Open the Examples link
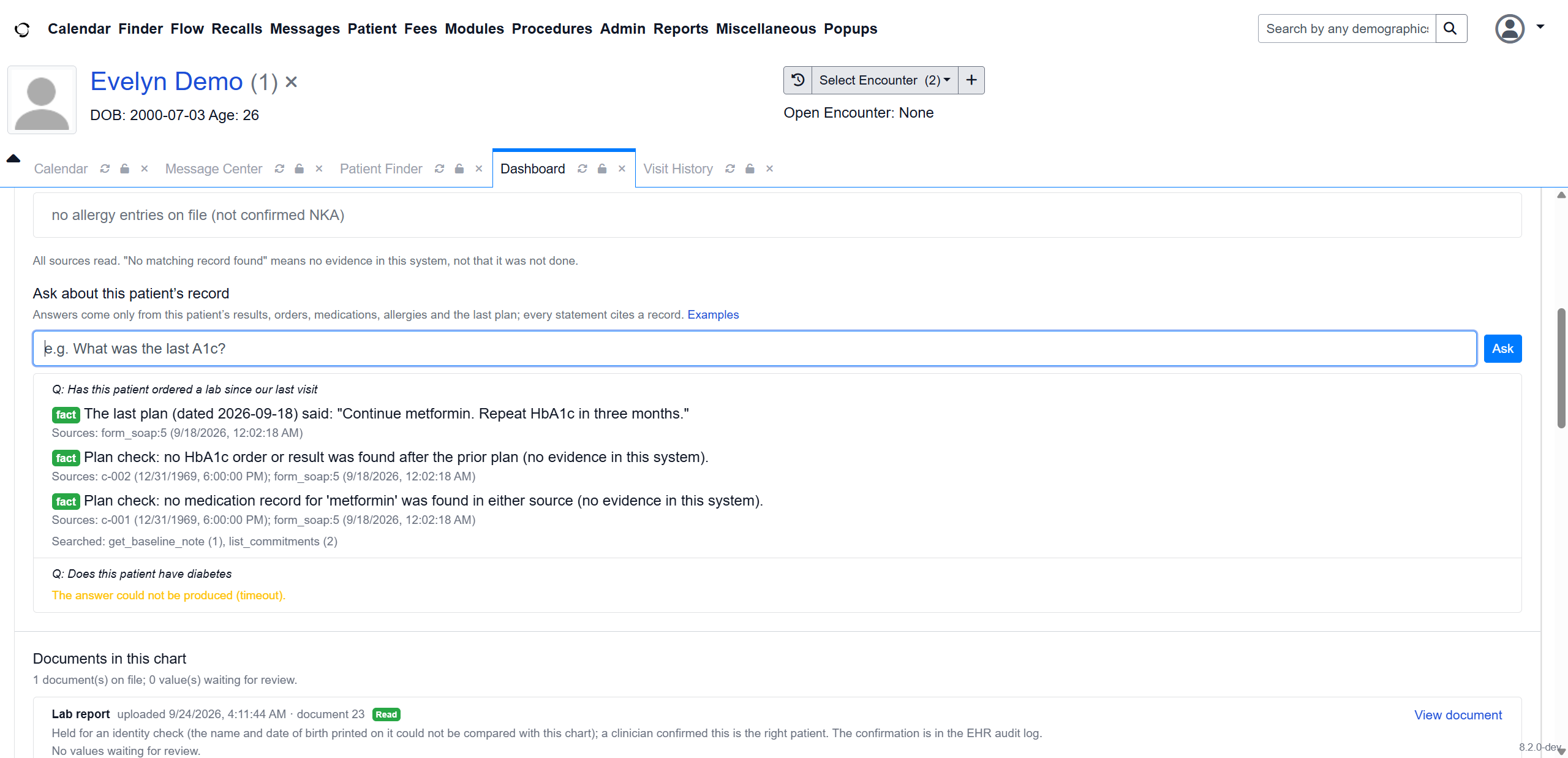This screenshot has height=758, width=1568. (713, 314)
